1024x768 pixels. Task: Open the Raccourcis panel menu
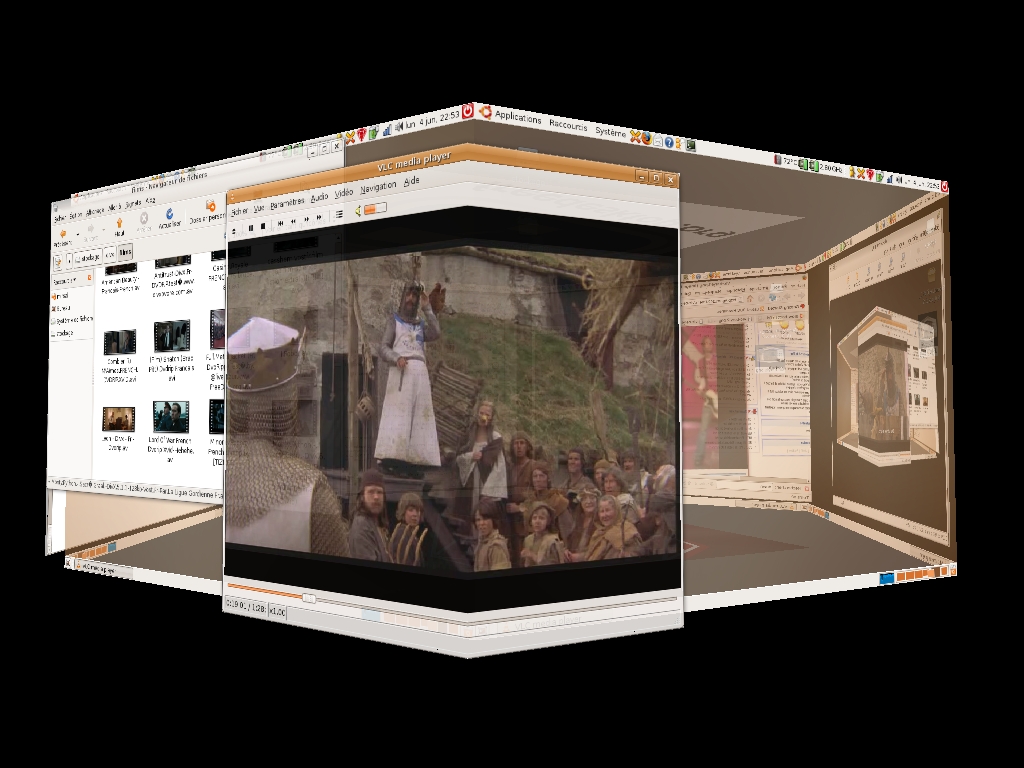(x=568, y=125)
